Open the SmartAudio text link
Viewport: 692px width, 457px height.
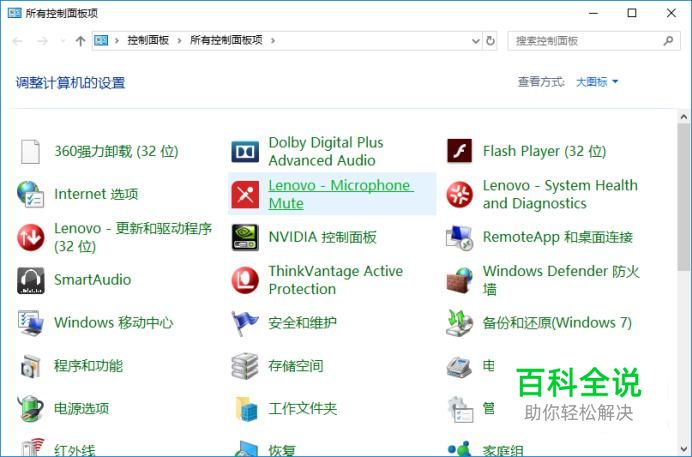pyautogui.click(x=92, y=279)
